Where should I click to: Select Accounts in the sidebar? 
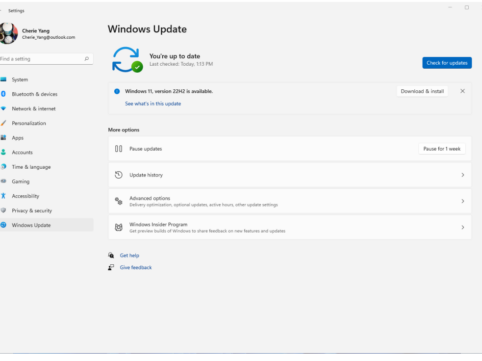click(x=46, y=152)
